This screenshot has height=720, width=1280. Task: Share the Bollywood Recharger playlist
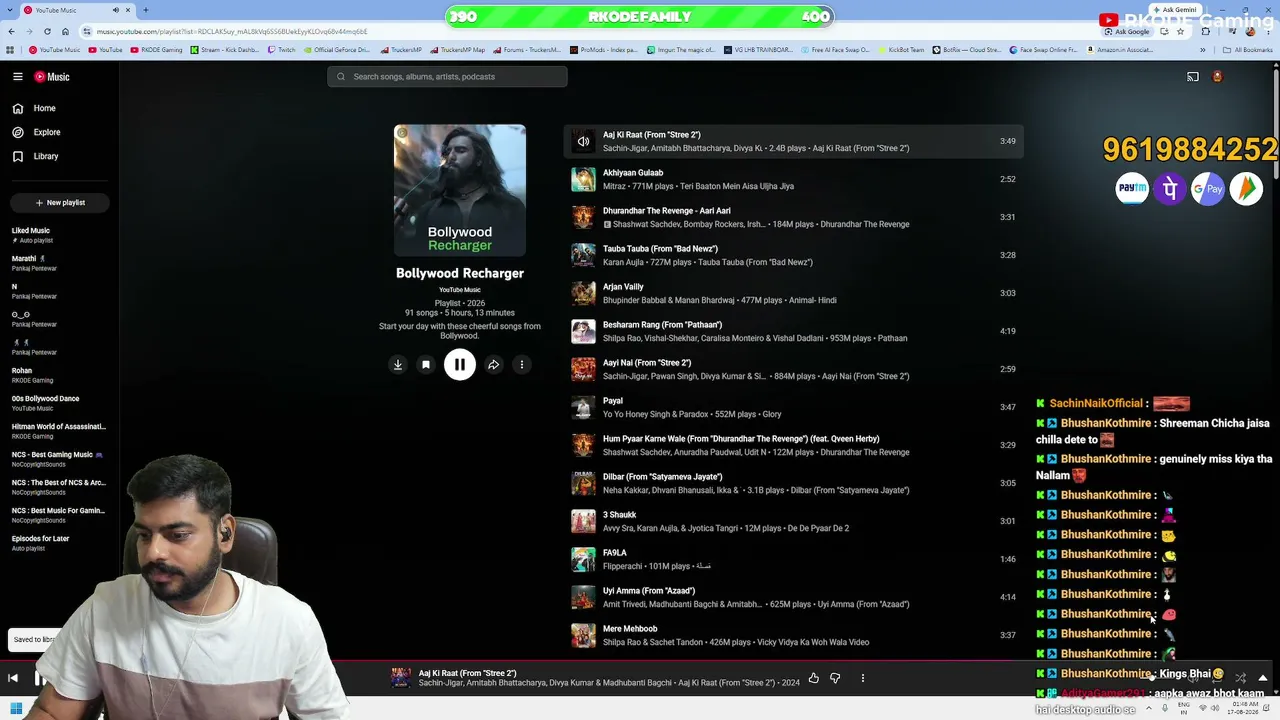pos(494,365)
